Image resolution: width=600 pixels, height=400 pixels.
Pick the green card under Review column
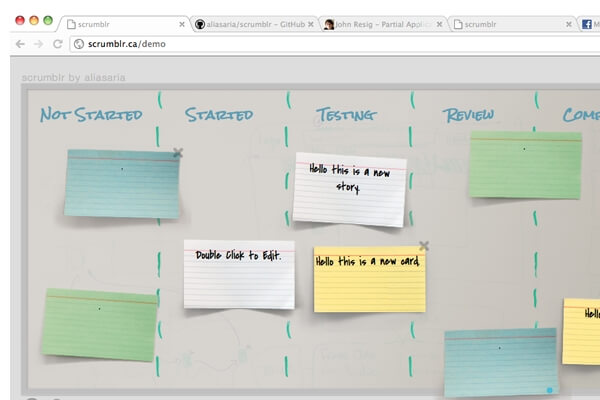point(525,165)
